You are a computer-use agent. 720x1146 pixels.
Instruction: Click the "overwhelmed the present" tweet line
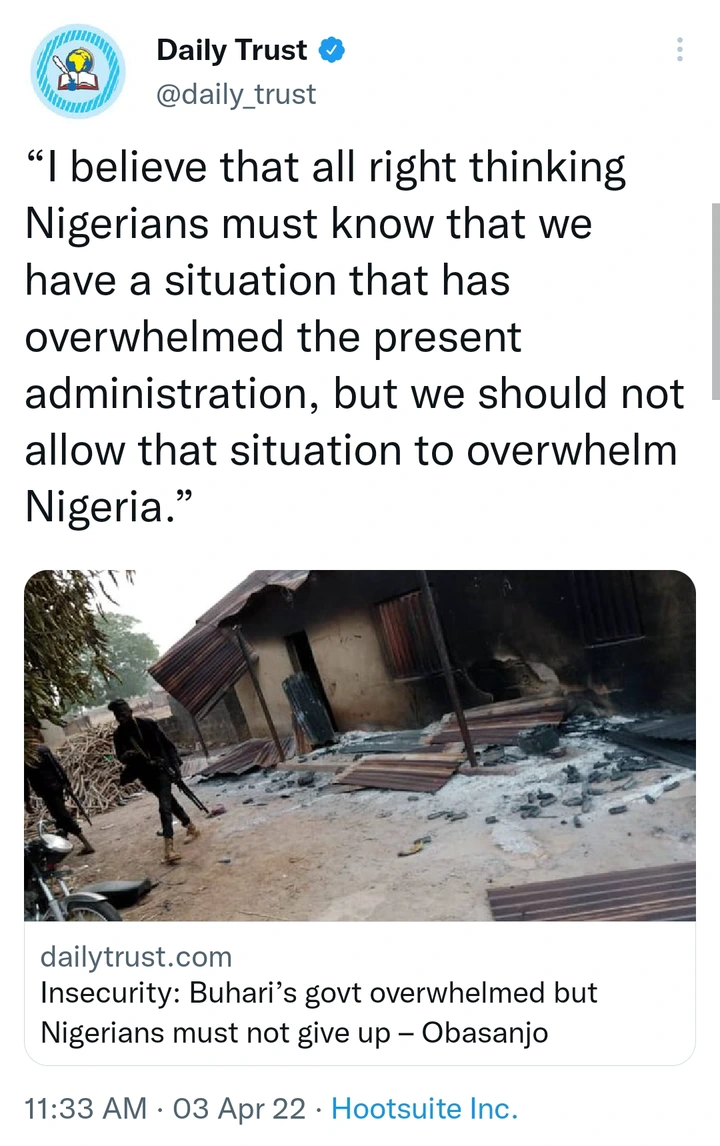point(273,338)
